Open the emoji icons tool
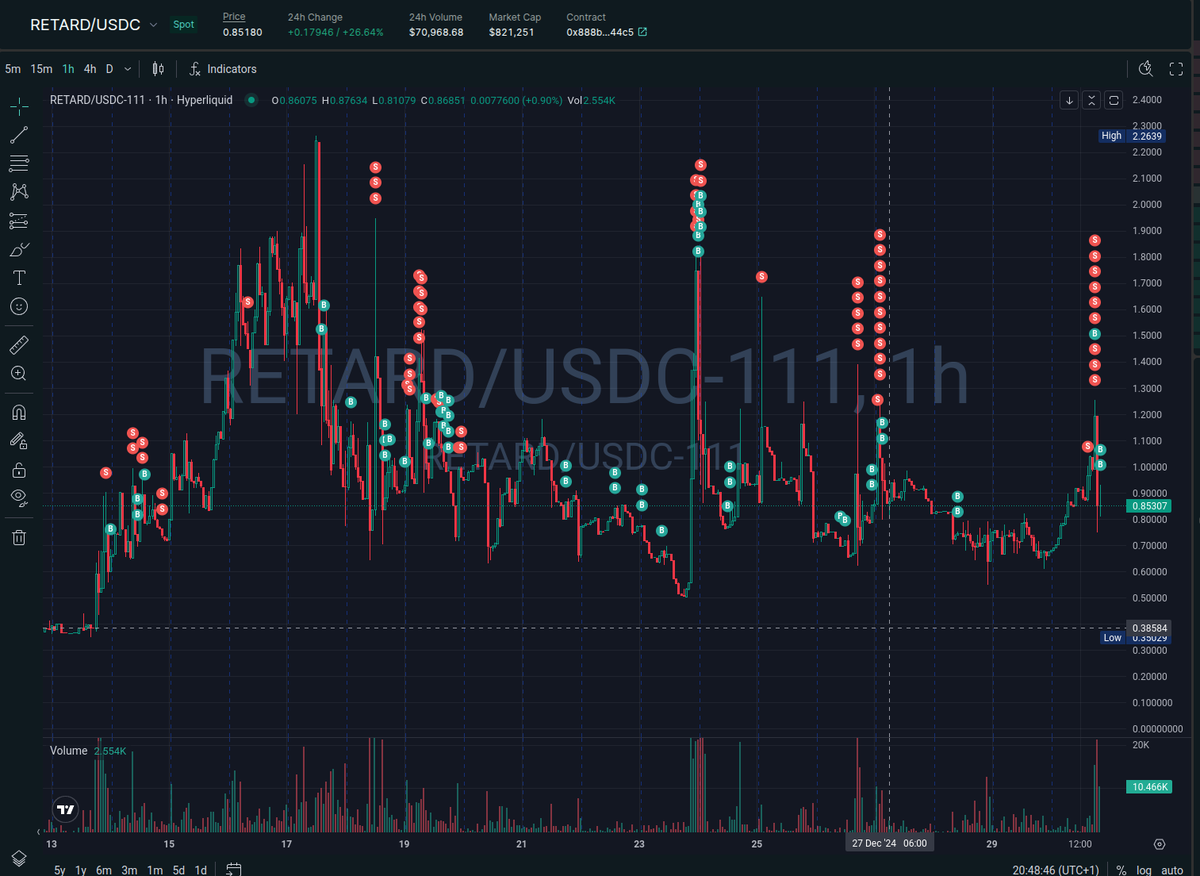 point(18,307)
